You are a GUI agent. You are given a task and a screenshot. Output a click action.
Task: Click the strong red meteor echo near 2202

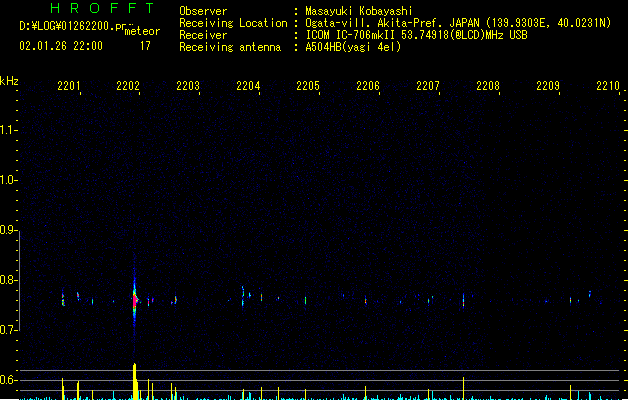coord(135,300)
